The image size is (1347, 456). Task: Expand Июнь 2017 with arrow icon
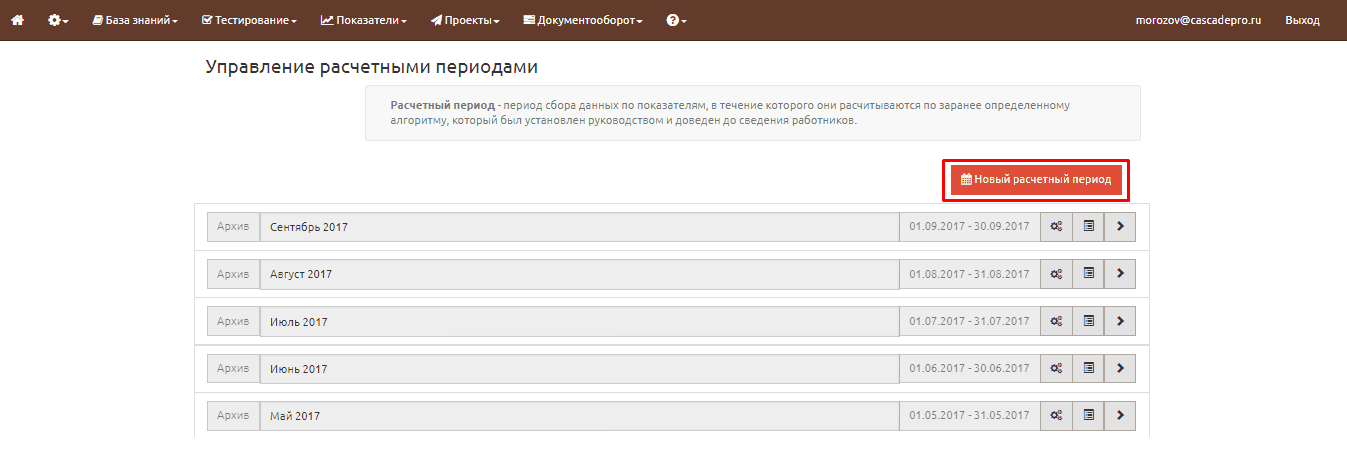(1120, 369)
